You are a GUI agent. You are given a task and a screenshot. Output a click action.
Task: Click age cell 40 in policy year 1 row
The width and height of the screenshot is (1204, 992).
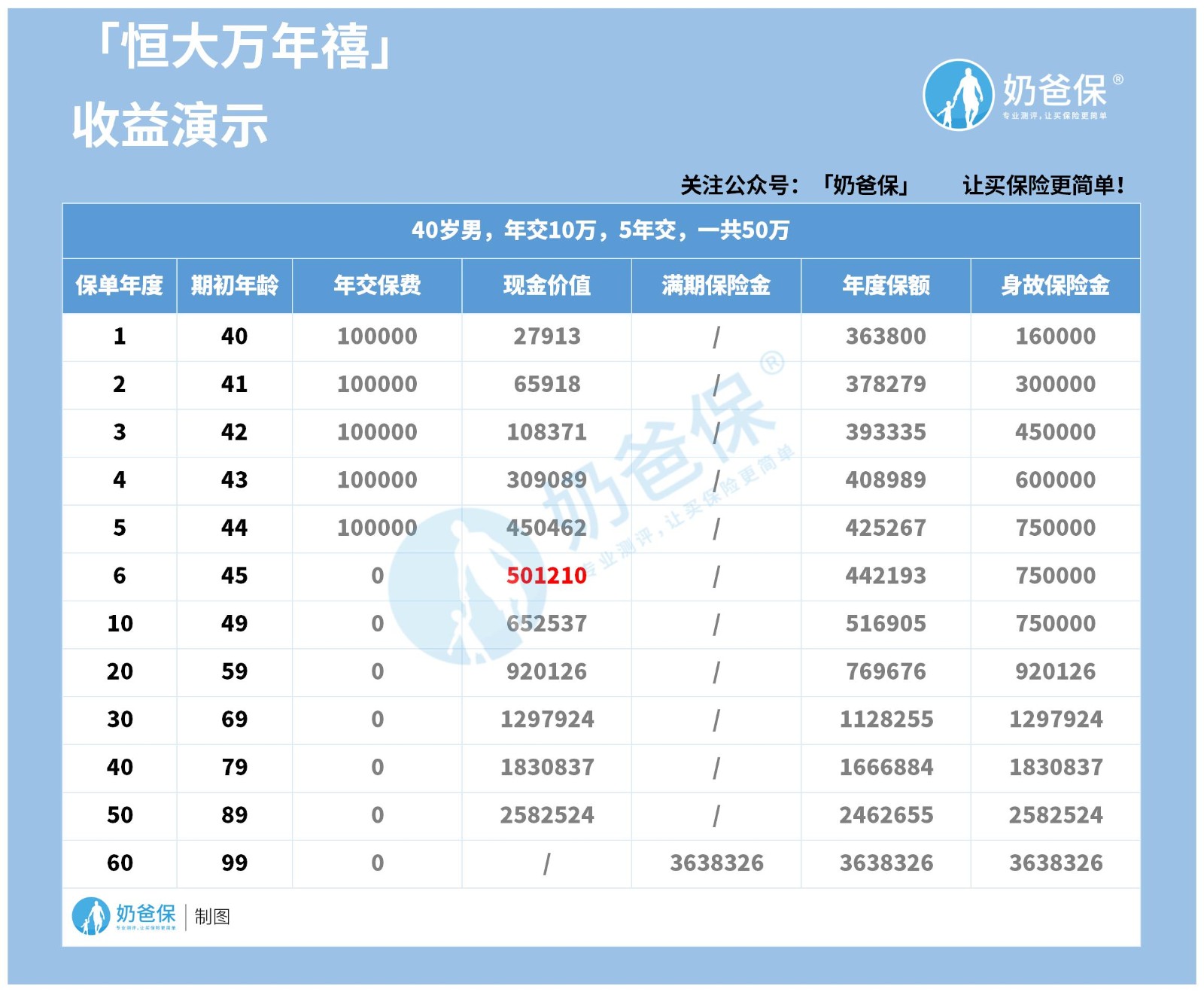[x=234, y=336]
